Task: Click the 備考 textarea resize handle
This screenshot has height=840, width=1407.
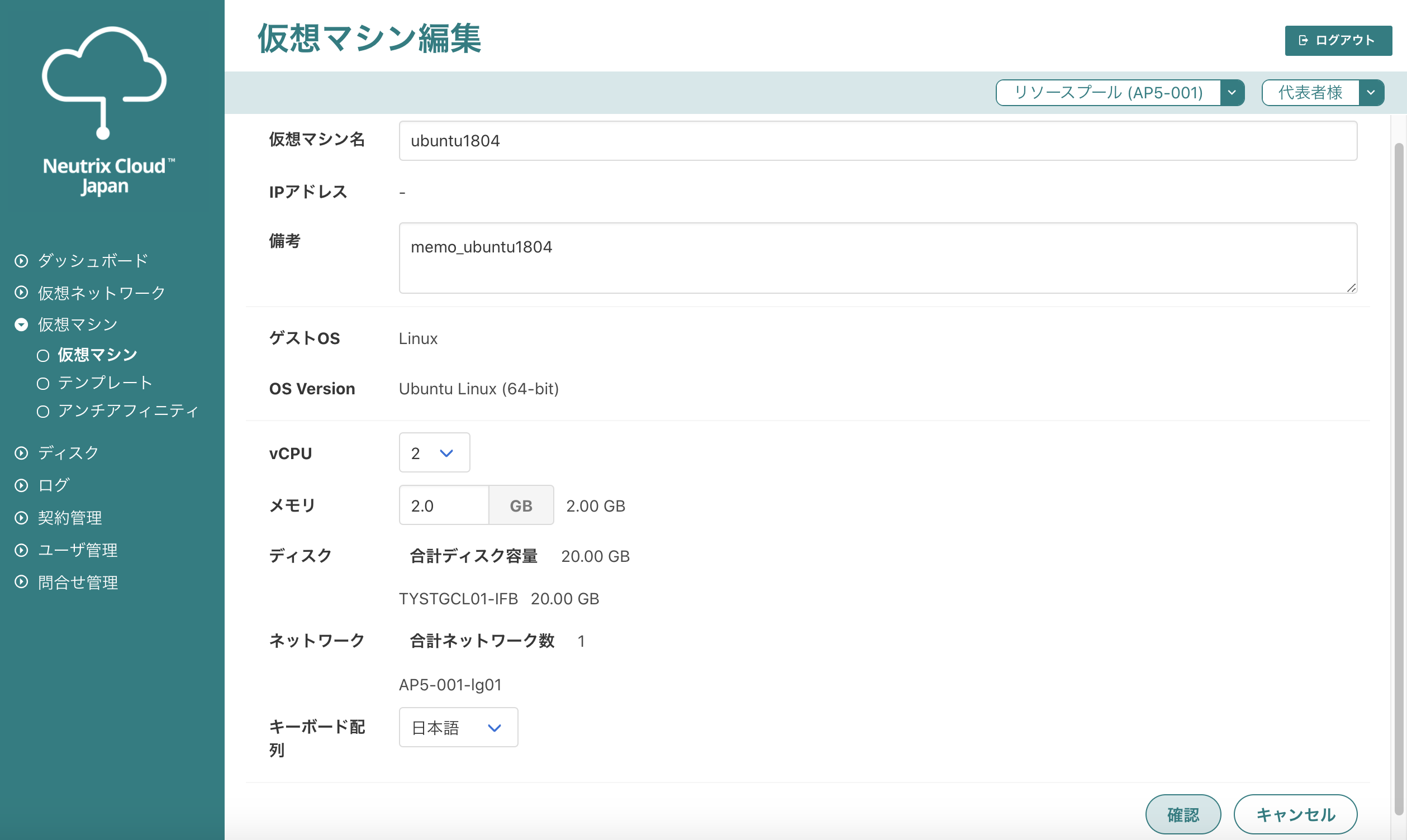Action: click(1351, 288)
